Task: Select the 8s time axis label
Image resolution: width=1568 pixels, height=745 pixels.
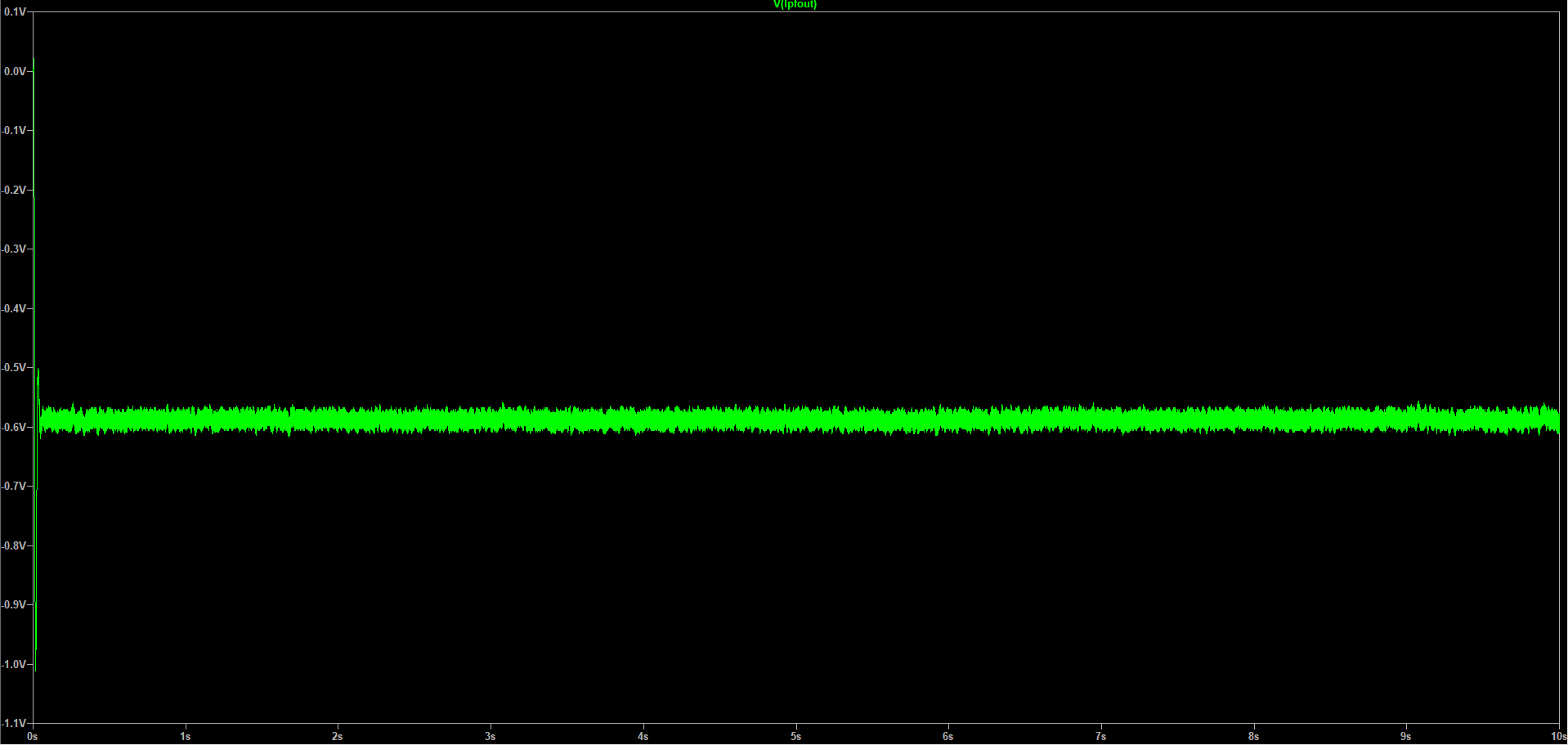Action: point(1254,737)
